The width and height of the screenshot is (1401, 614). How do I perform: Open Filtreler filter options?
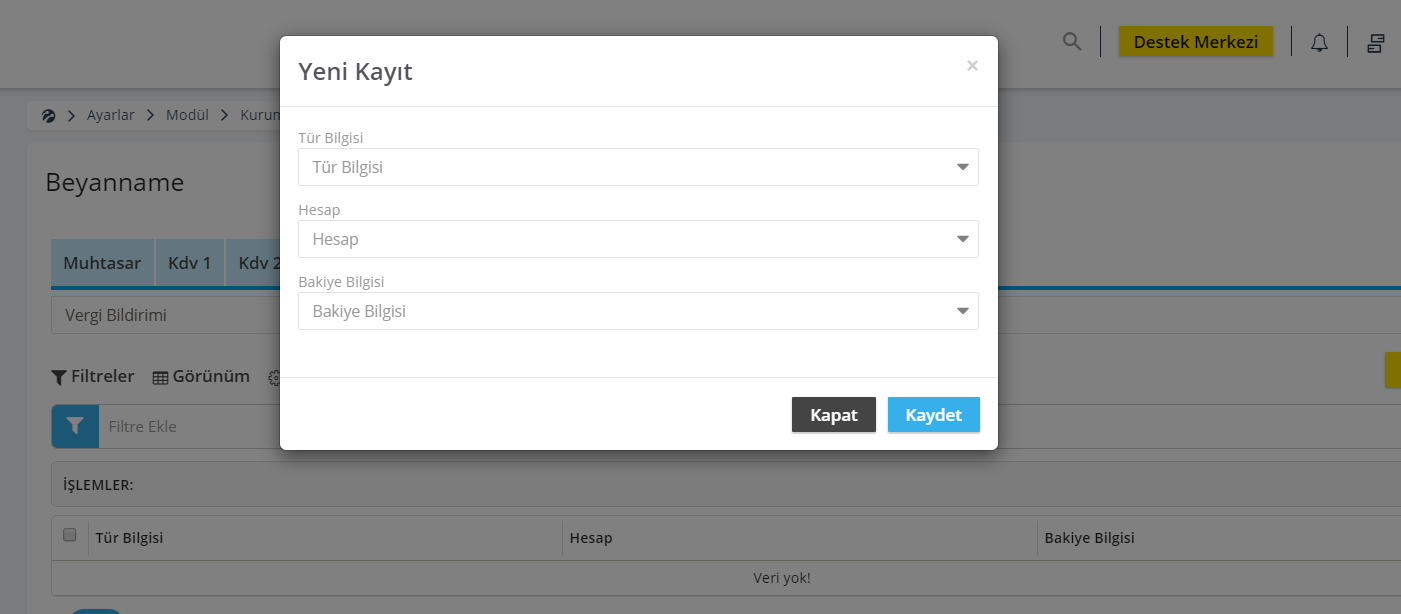[x=93, y=377]
